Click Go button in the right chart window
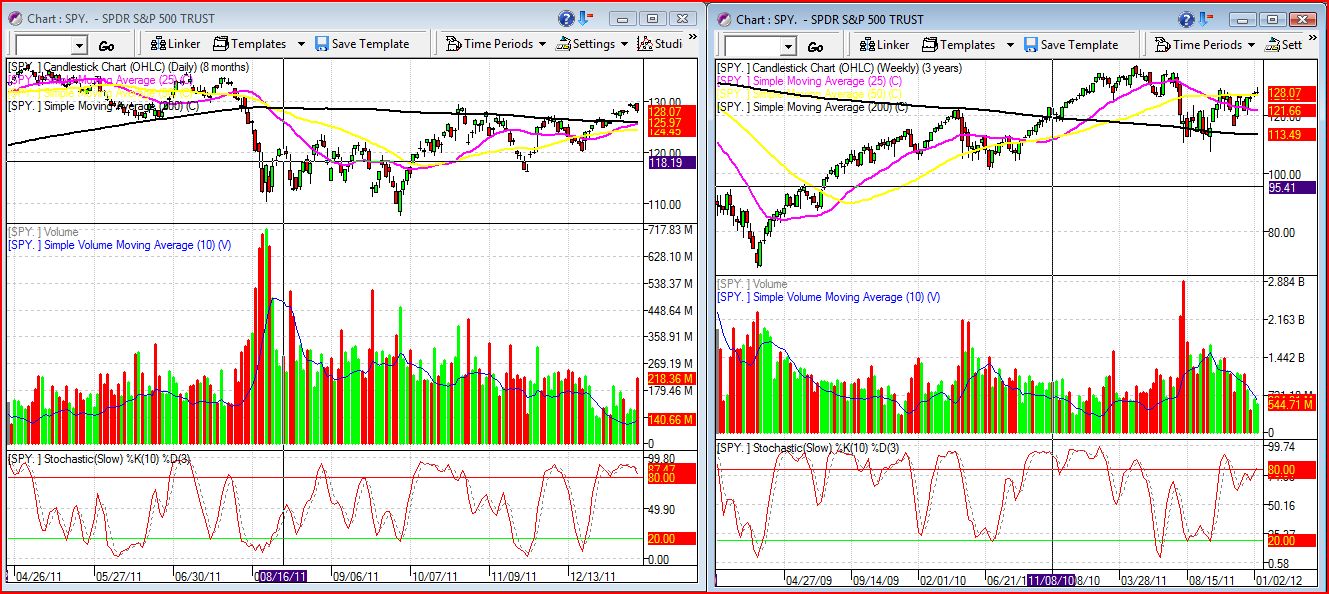 click(815, 46)
